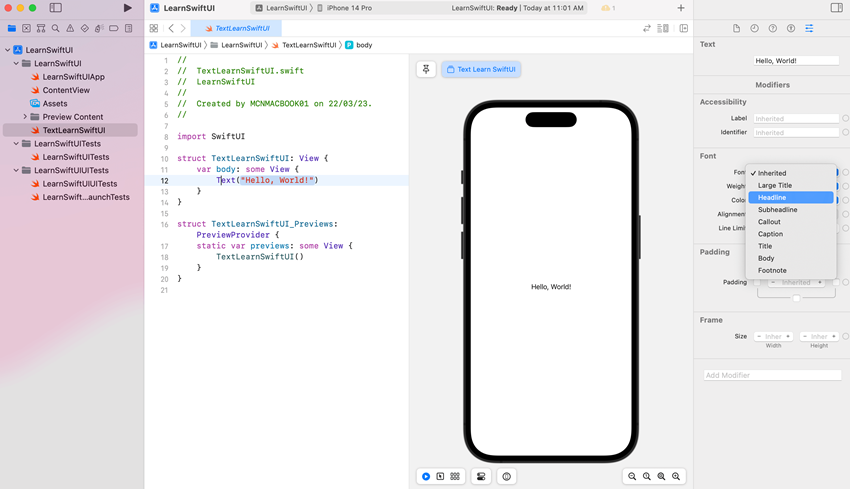Show the File inspector
This screenshot has width=850, height=489.
[736, 28]
